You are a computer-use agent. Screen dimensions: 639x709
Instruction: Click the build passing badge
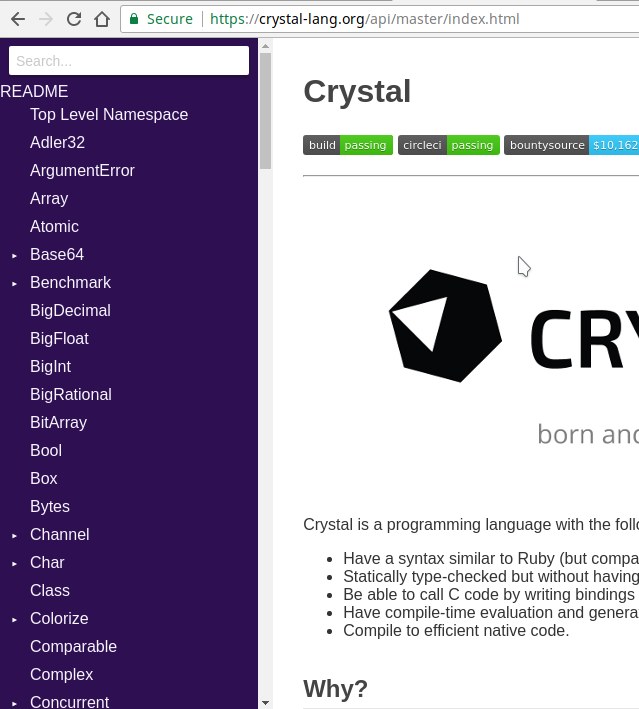348,145
